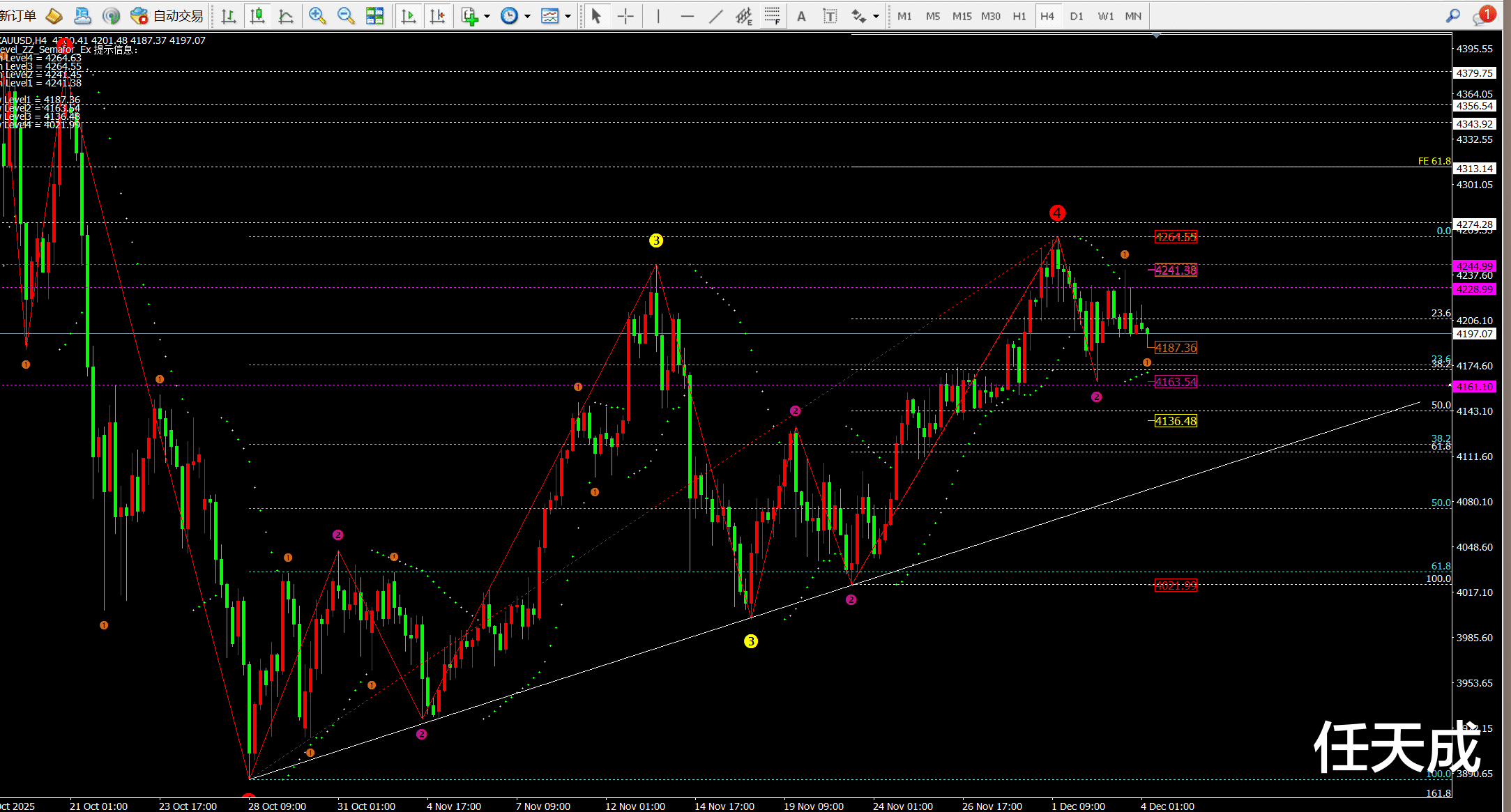Open the search magnifier in toolbar

point(1453,15)
